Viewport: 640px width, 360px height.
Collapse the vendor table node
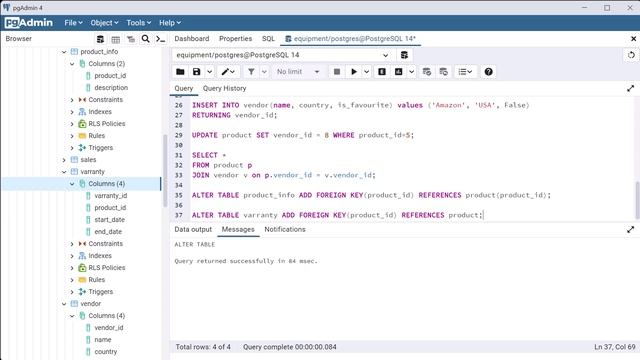point(64,304)
